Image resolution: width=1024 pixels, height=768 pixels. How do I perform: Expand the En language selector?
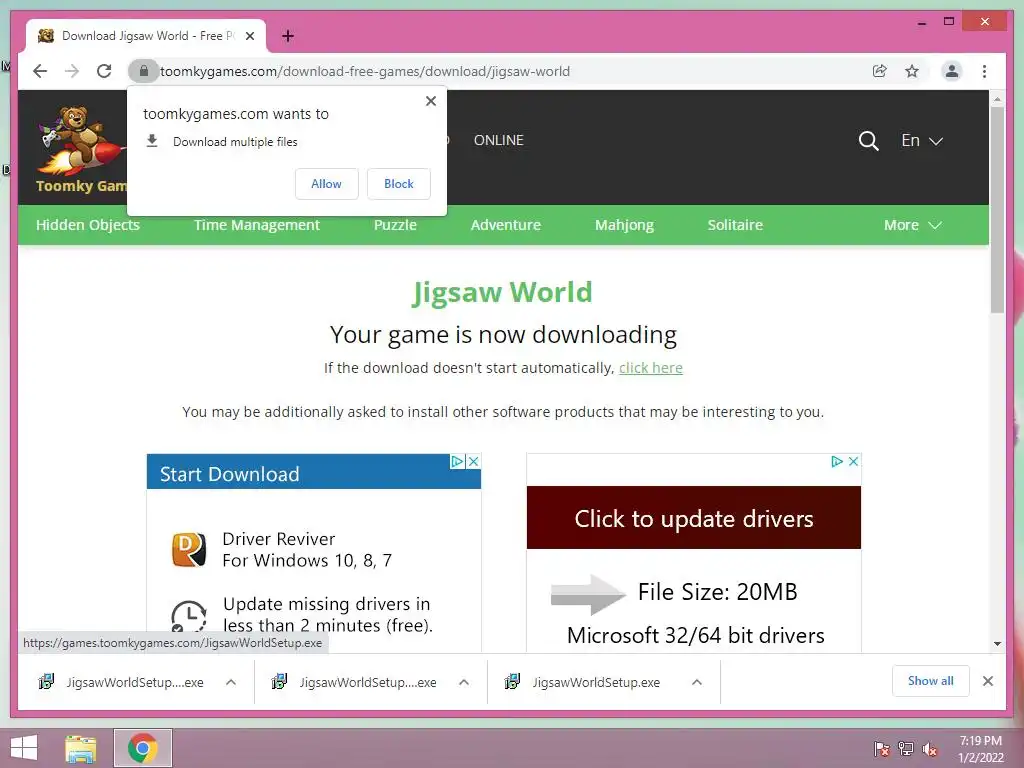[921, 140]
